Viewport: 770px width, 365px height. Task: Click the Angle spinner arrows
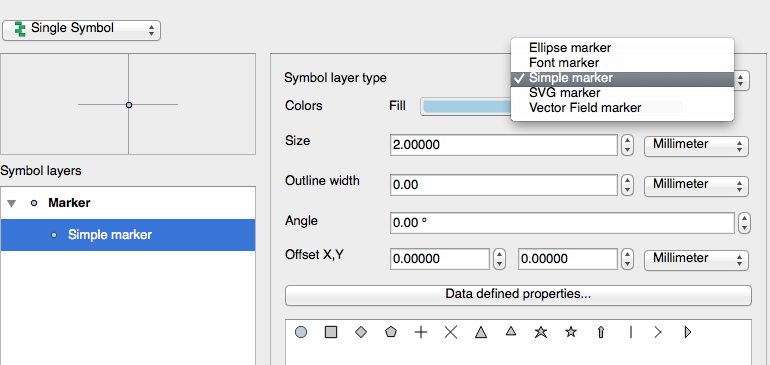pyautogui.click(x=744, y=223)
